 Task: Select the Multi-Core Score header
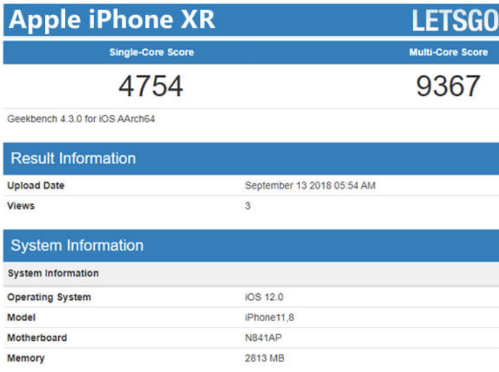(449, 52)
